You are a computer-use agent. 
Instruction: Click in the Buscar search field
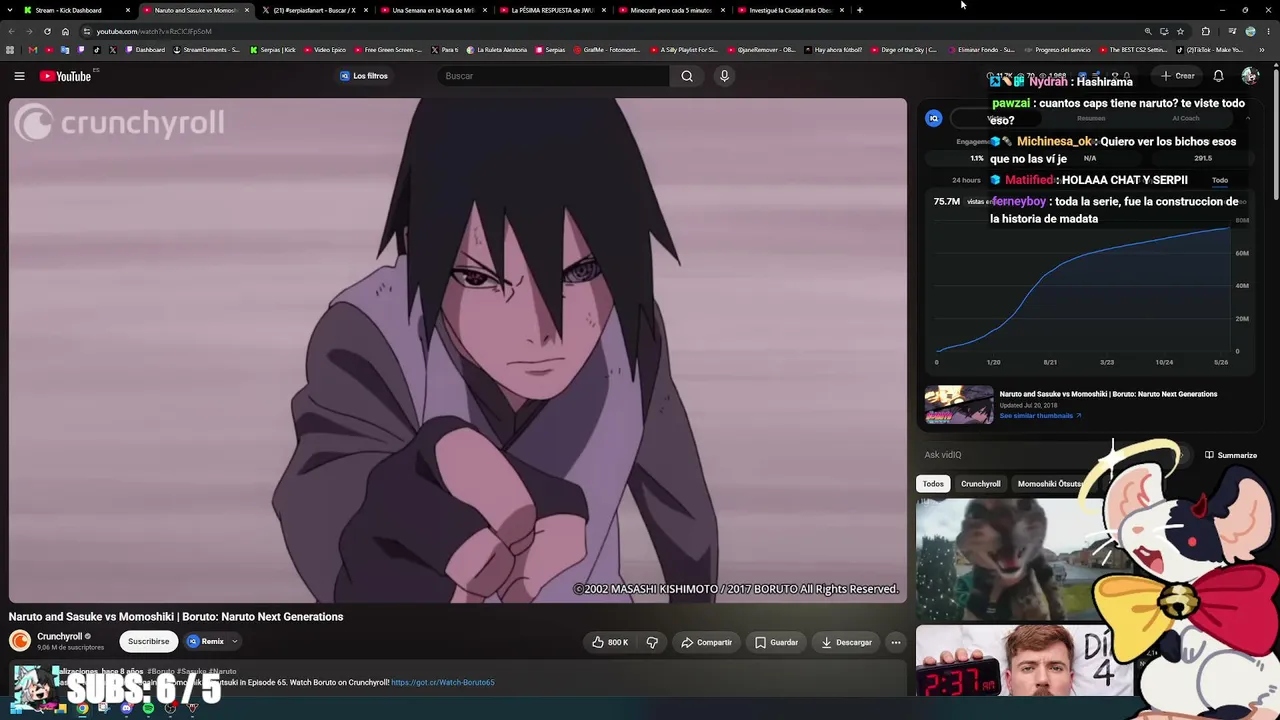(553, 76)
